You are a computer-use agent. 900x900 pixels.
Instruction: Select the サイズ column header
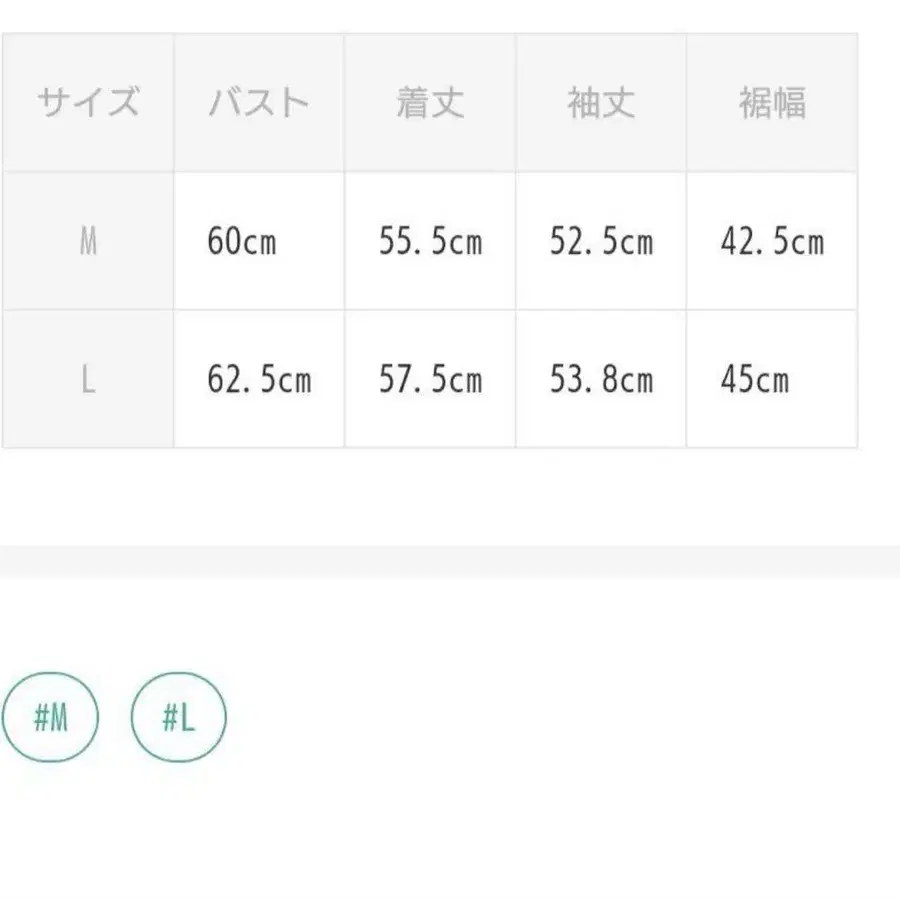point(88,103)
